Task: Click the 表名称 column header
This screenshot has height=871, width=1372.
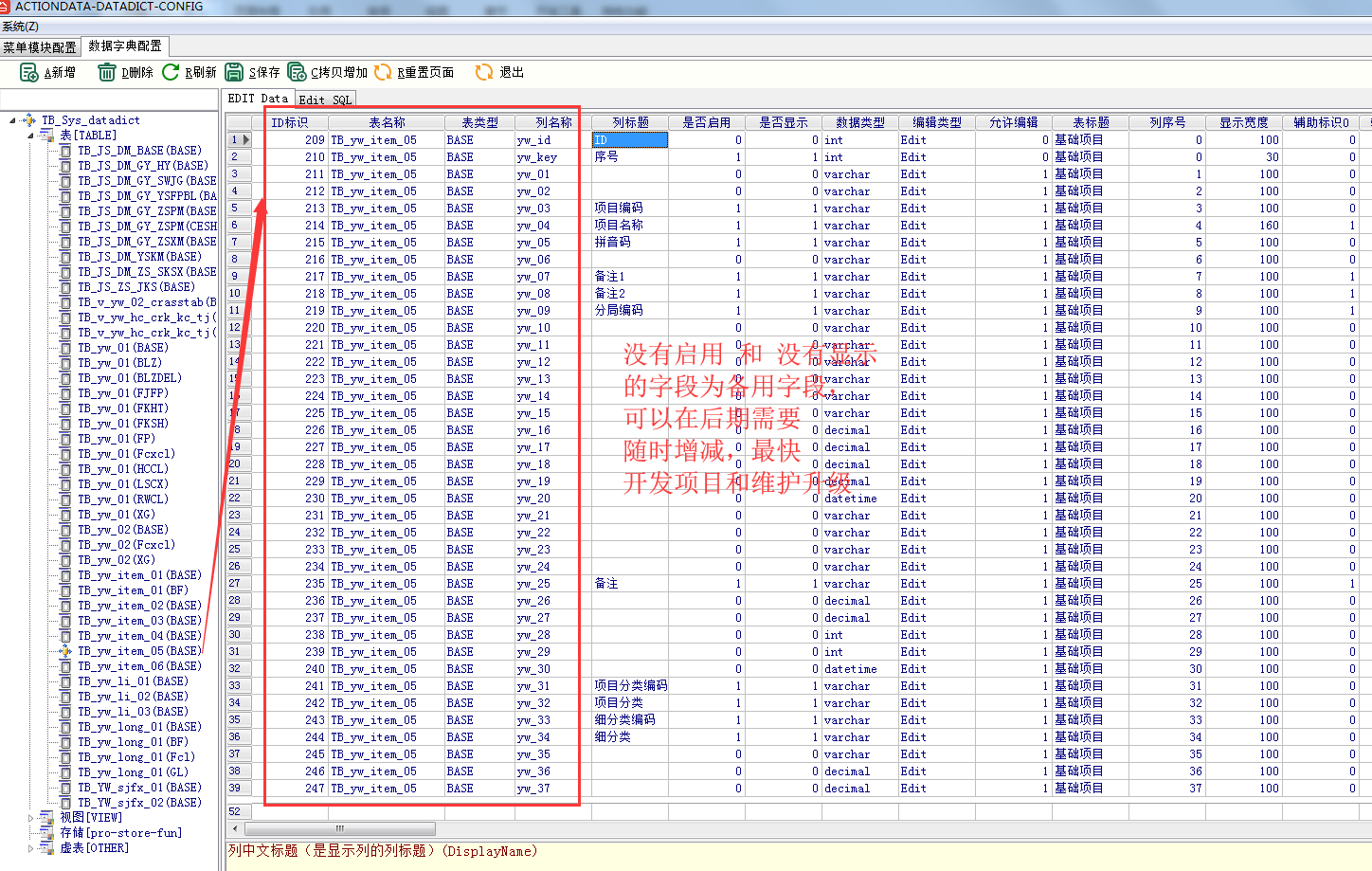Action: [387, 122]
